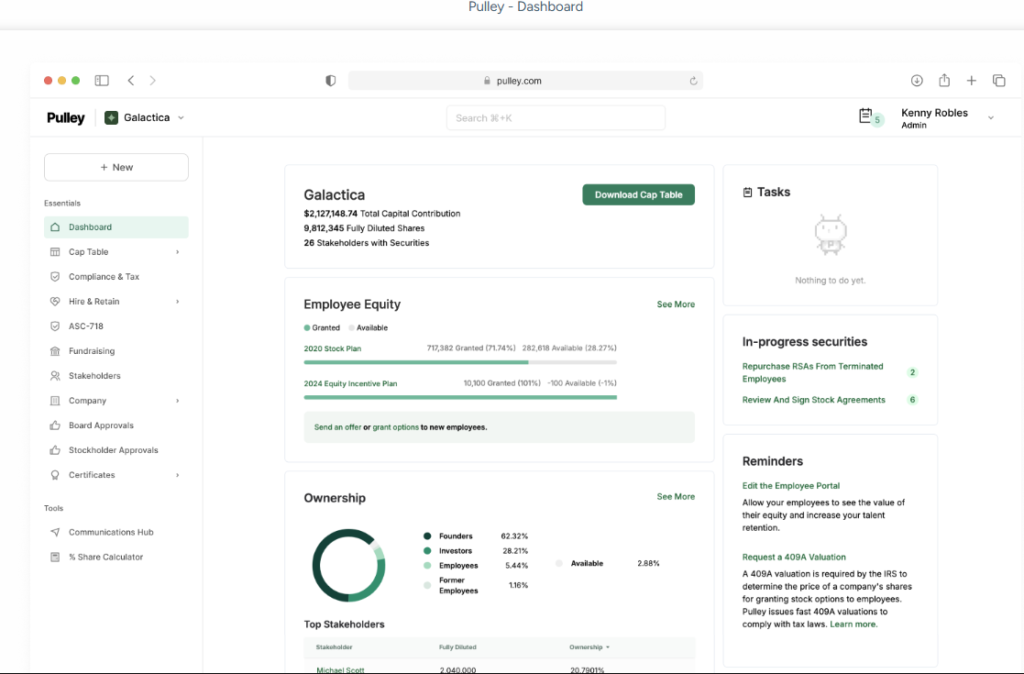Open the browser share icon
The width and height of the screenshot is (1024, 674).
pos(944,81)
